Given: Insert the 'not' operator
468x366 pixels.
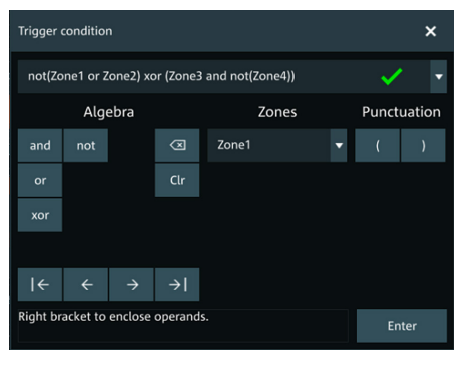Looking at the screenshot, I should click(x=86, y=145).
